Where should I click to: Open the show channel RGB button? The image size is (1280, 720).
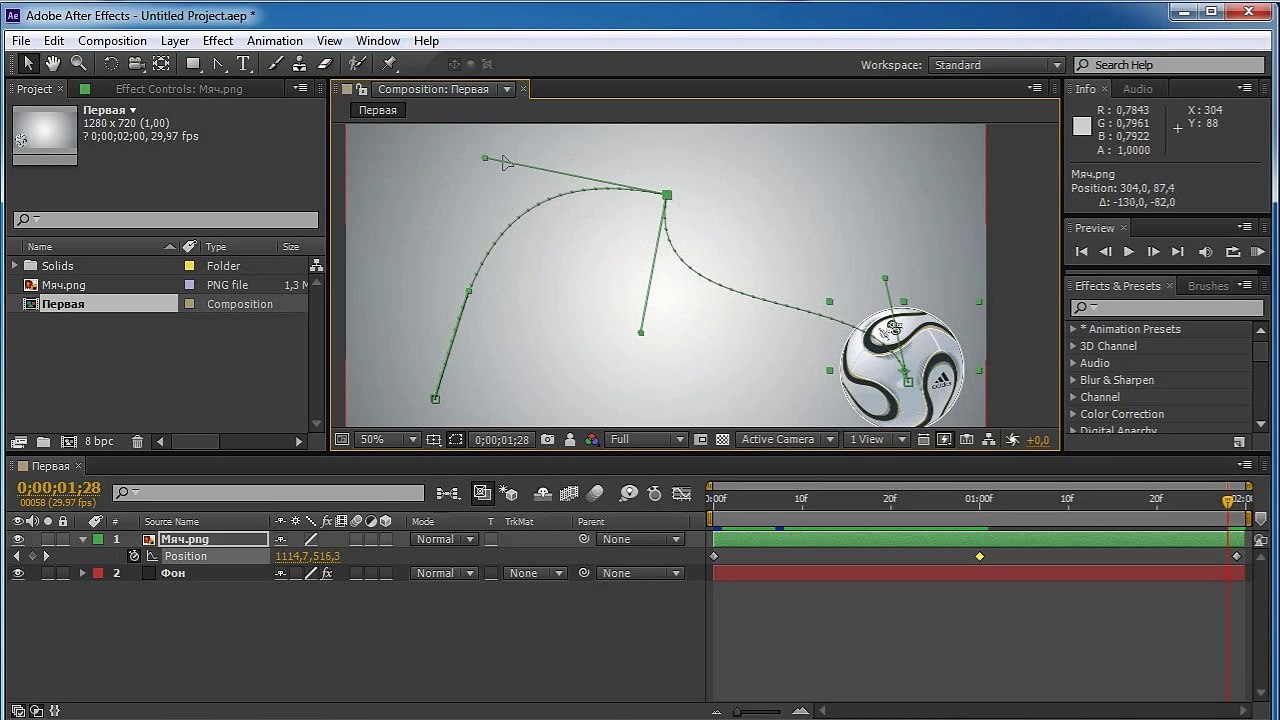(x=592, y=439)
